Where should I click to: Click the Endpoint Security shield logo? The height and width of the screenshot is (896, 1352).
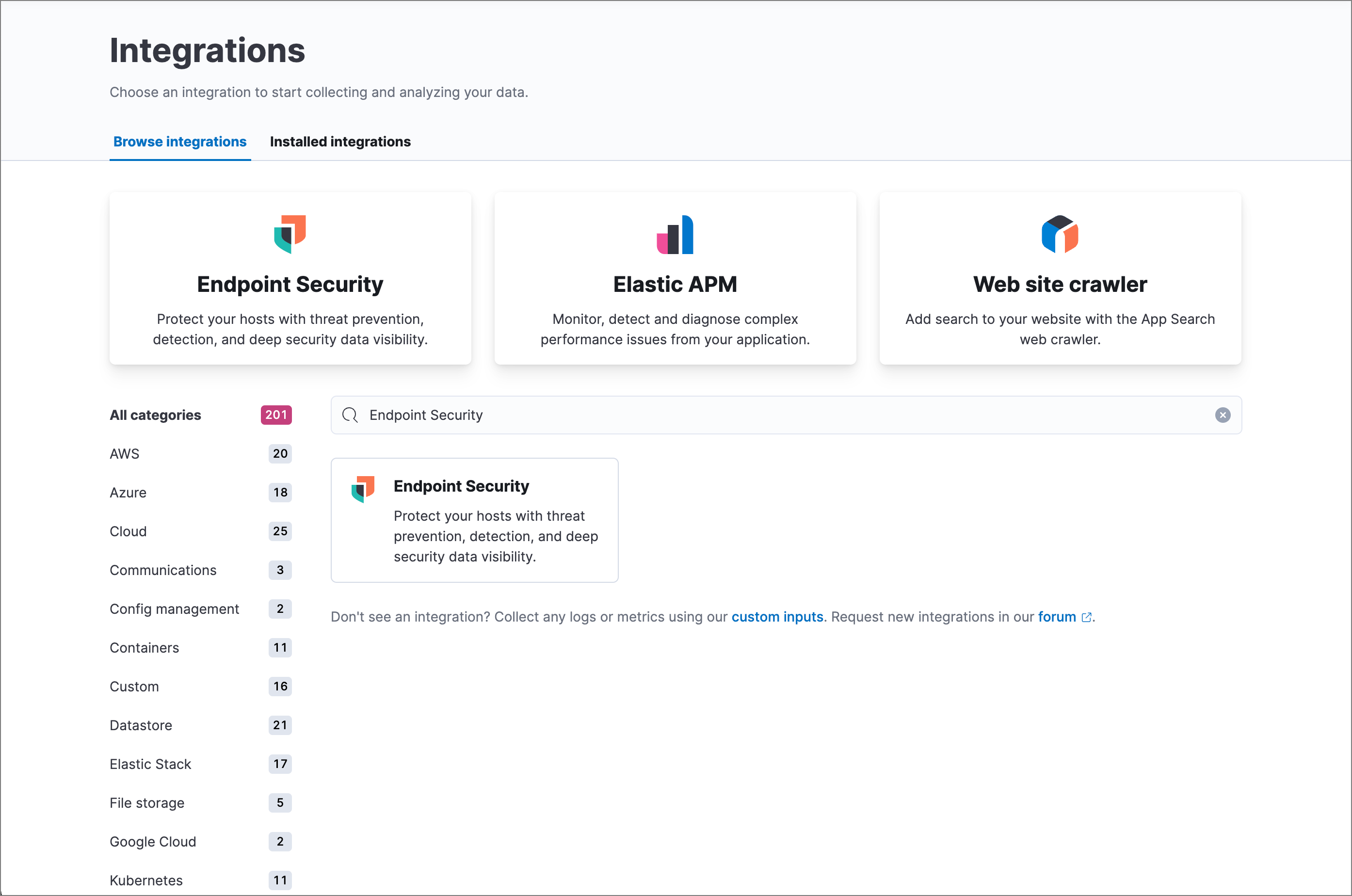point(290,234)
